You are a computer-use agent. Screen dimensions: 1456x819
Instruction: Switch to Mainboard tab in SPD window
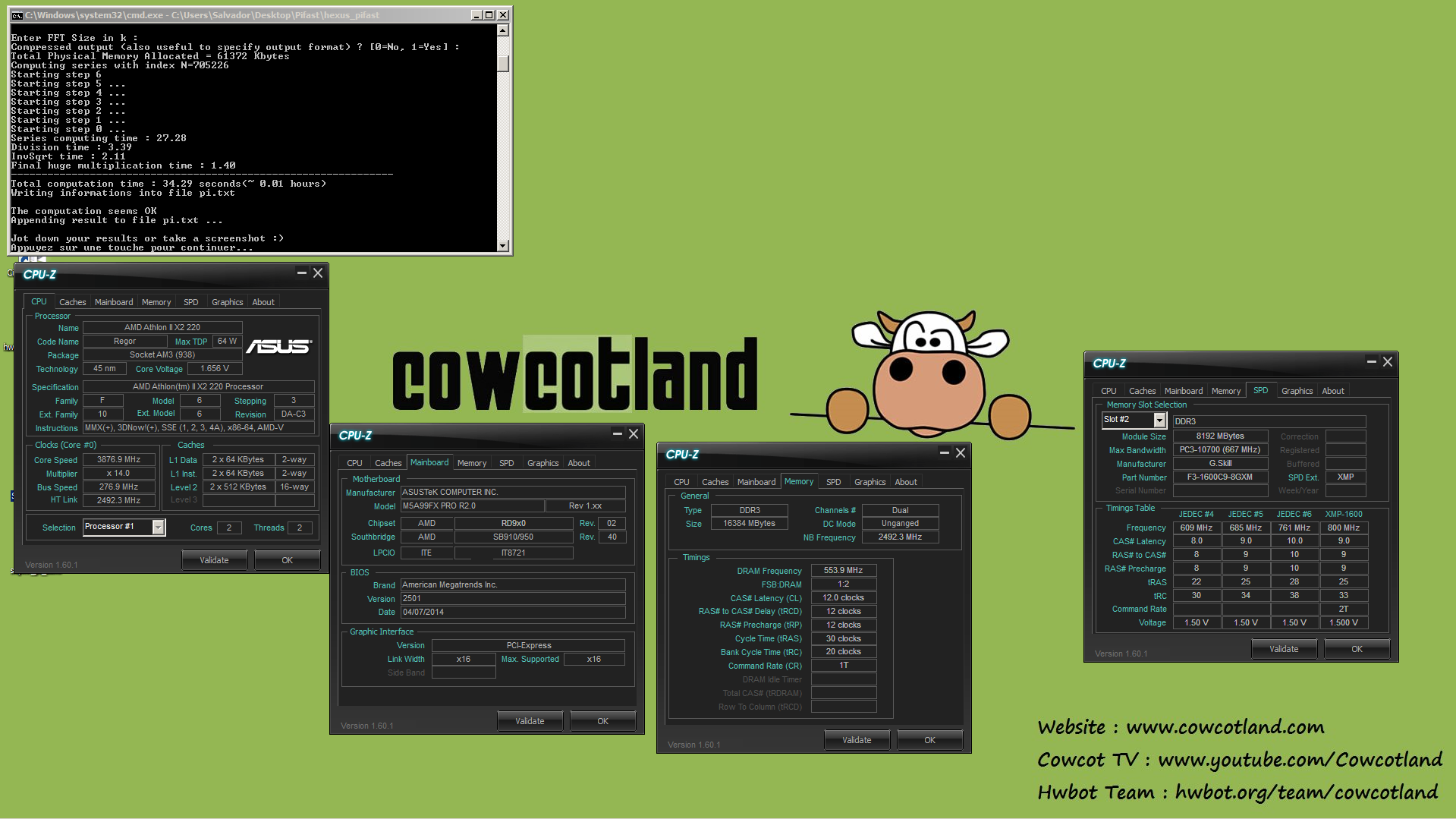[1184, 391]
